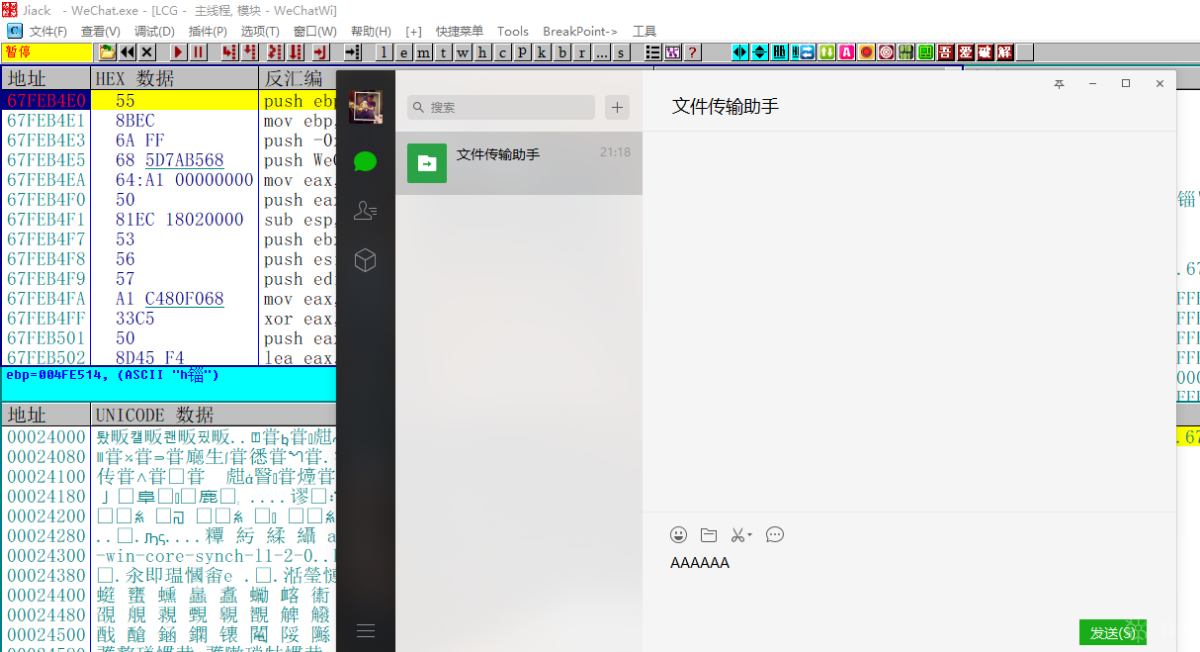Click the Trace over toolbar icon
The height and width of the screenshot is (652, 1200).
[297, 52]
